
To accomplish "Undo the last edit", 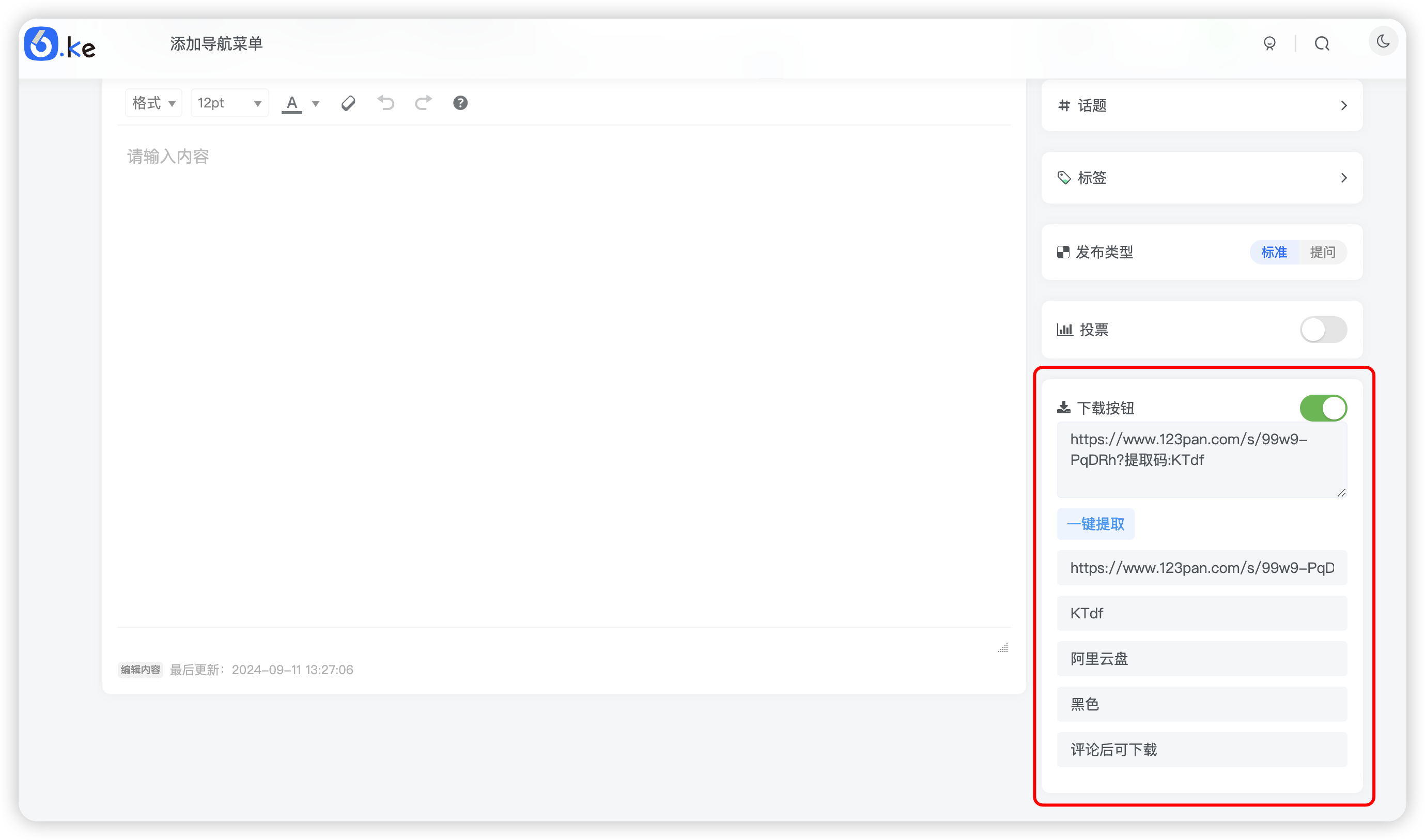I will 385,102.
